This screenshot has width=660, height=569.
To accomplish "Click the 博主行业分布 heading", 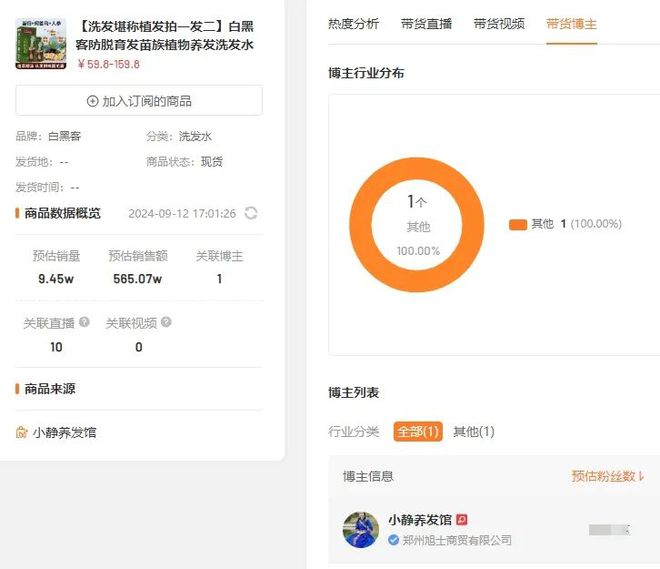I will tap(366, 73).
